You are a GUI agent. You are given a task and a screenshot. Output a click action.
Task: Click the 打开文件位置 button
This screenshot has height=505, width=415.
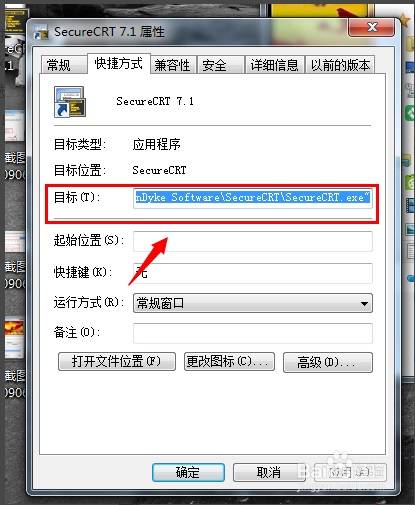(x=117, y=362)
